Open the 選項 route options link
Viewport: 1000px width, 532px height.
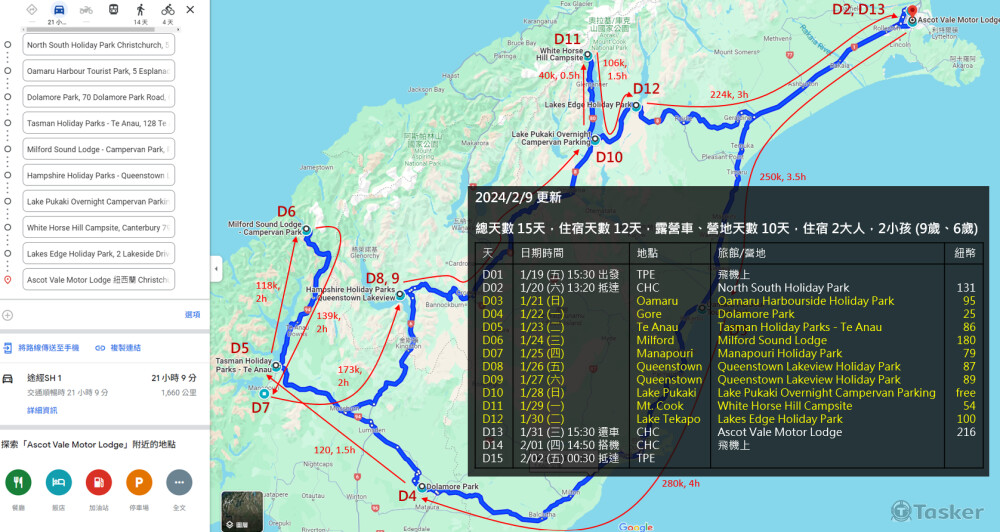tap(193, 315)
